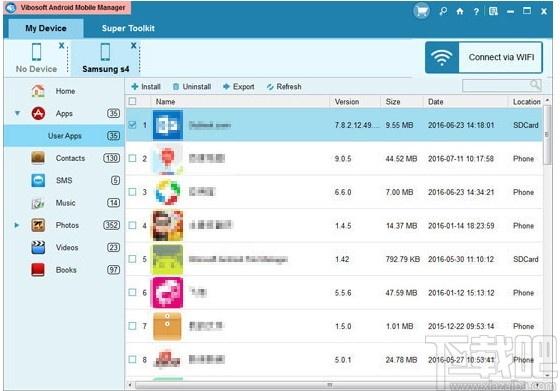Toggle the select-all checkbox in header
Viewport: 560px width, 391px height.
coord(132,101)
